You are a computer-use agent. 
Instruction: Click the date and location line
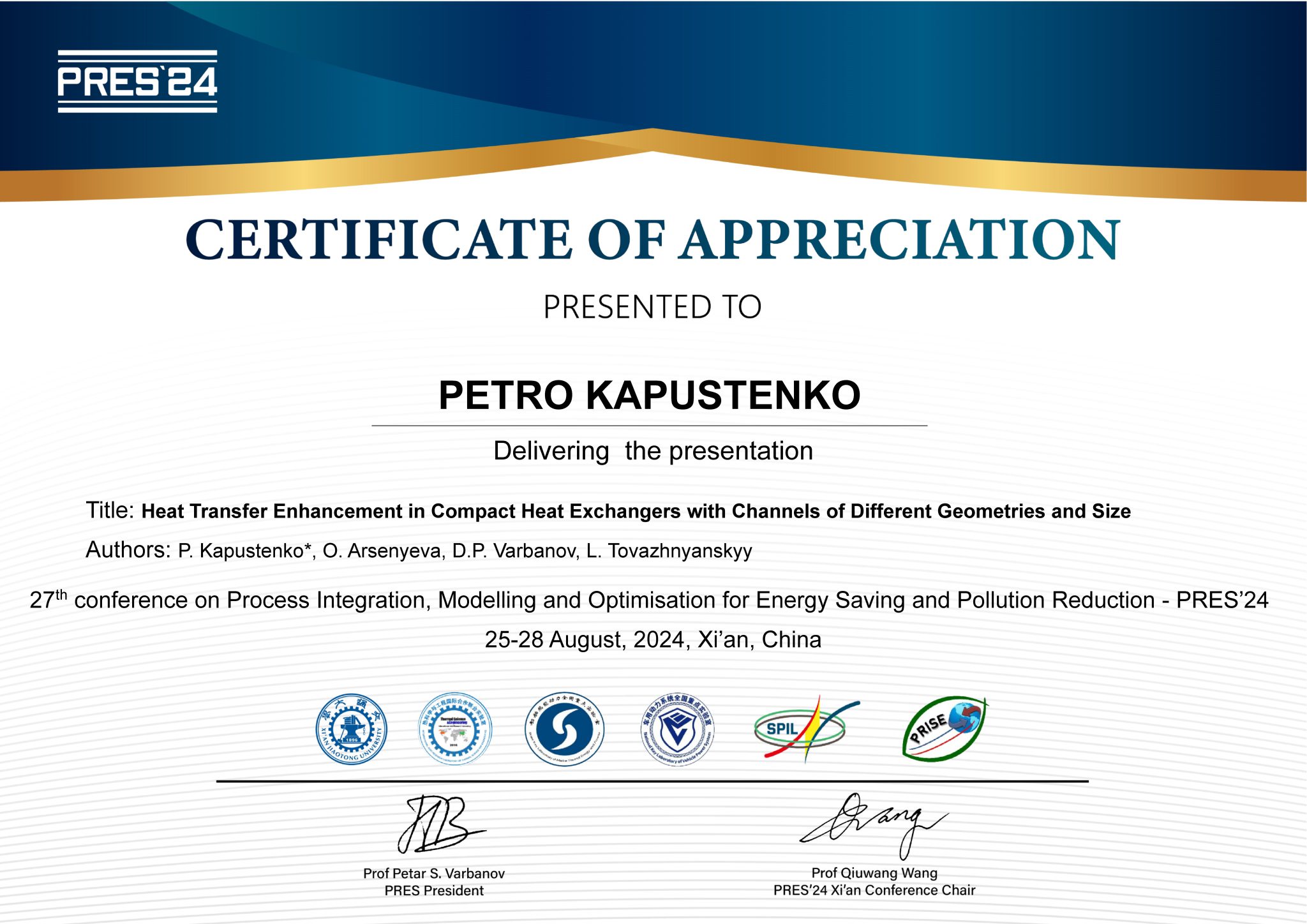652,639
